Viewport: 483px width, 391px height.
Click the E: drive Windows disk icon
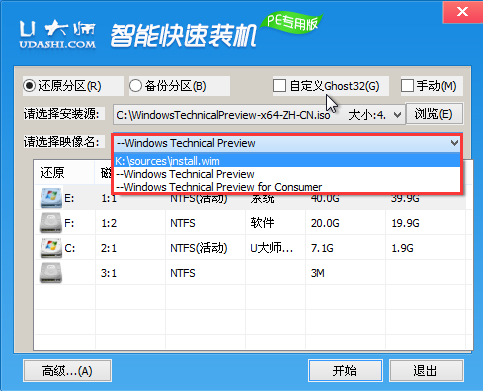(x=51, y=198)
